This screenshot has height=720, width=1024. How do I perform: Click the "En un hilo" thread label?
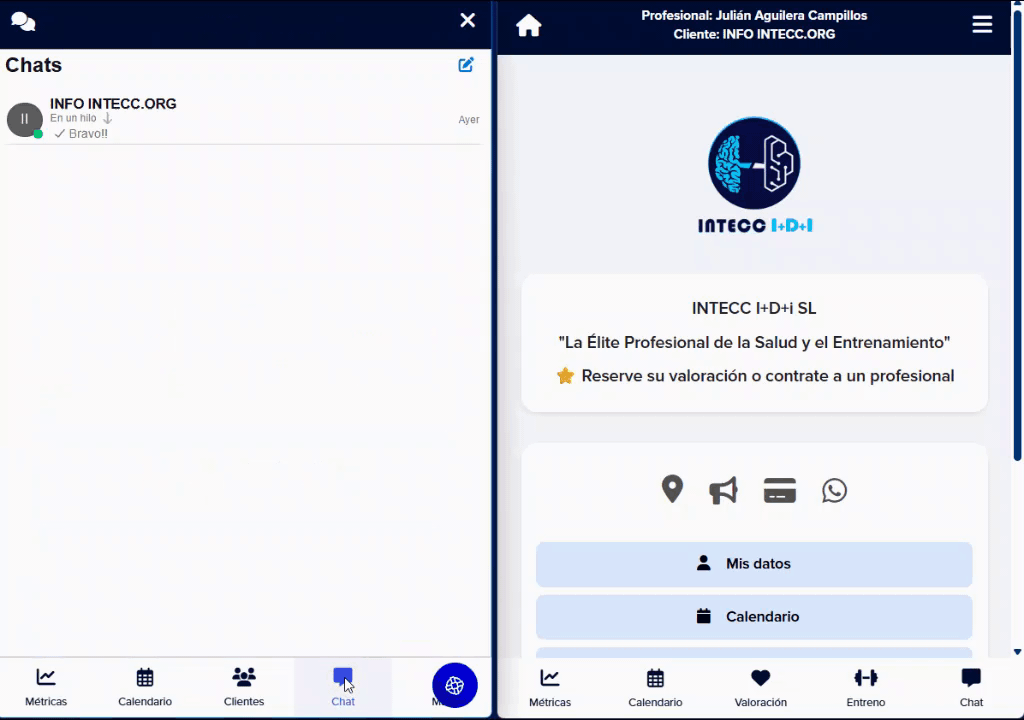coord(73,118)
